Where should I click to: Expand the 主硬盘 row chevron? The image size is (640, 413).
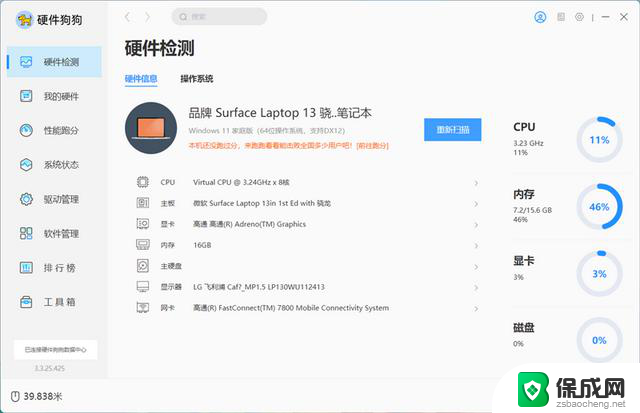click(476, 267)
